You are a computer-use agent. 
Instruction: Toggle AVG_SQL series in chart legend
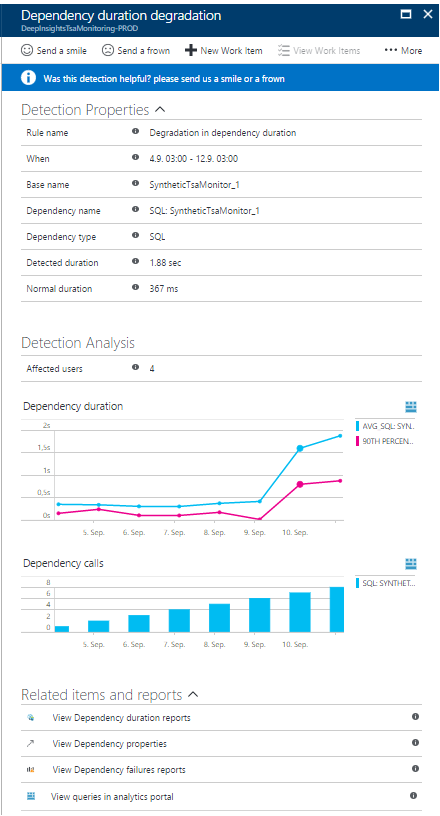click(x=385, y=426)
